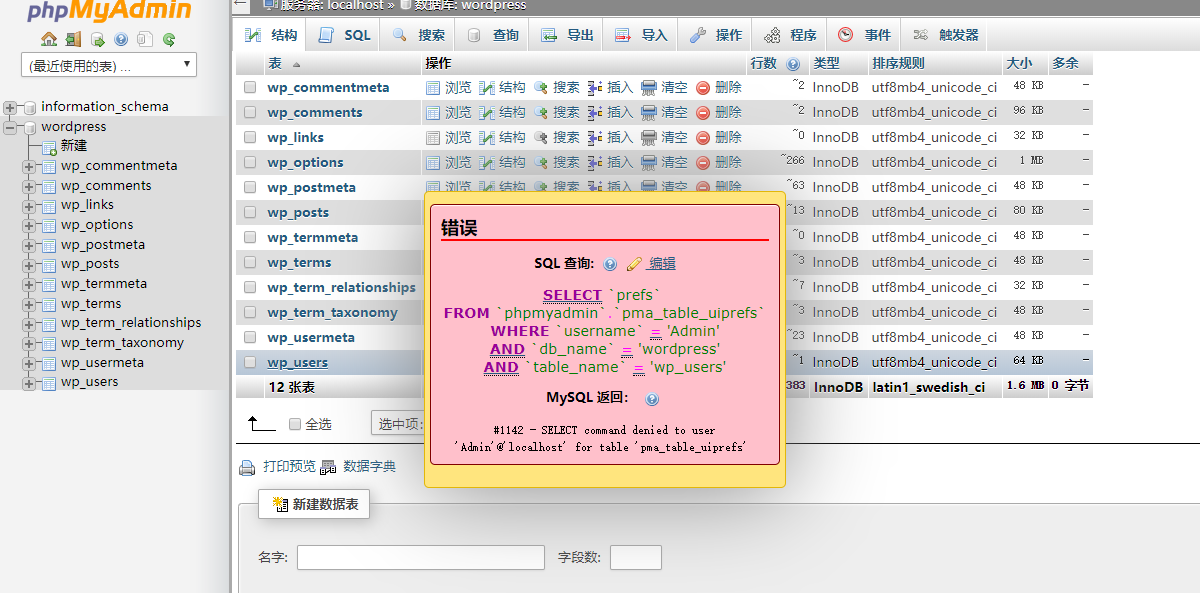The image size is (1200, 593).
Task: Sort by the 大小 column header
Action: click(x=1019, y=63)
